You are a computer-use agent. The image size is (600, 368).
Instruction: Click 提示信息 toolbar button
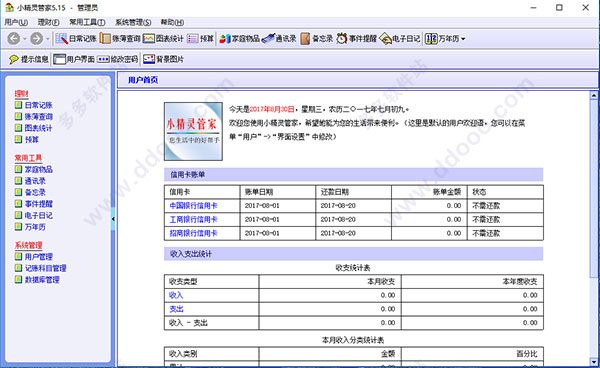[x=29, y=59]
